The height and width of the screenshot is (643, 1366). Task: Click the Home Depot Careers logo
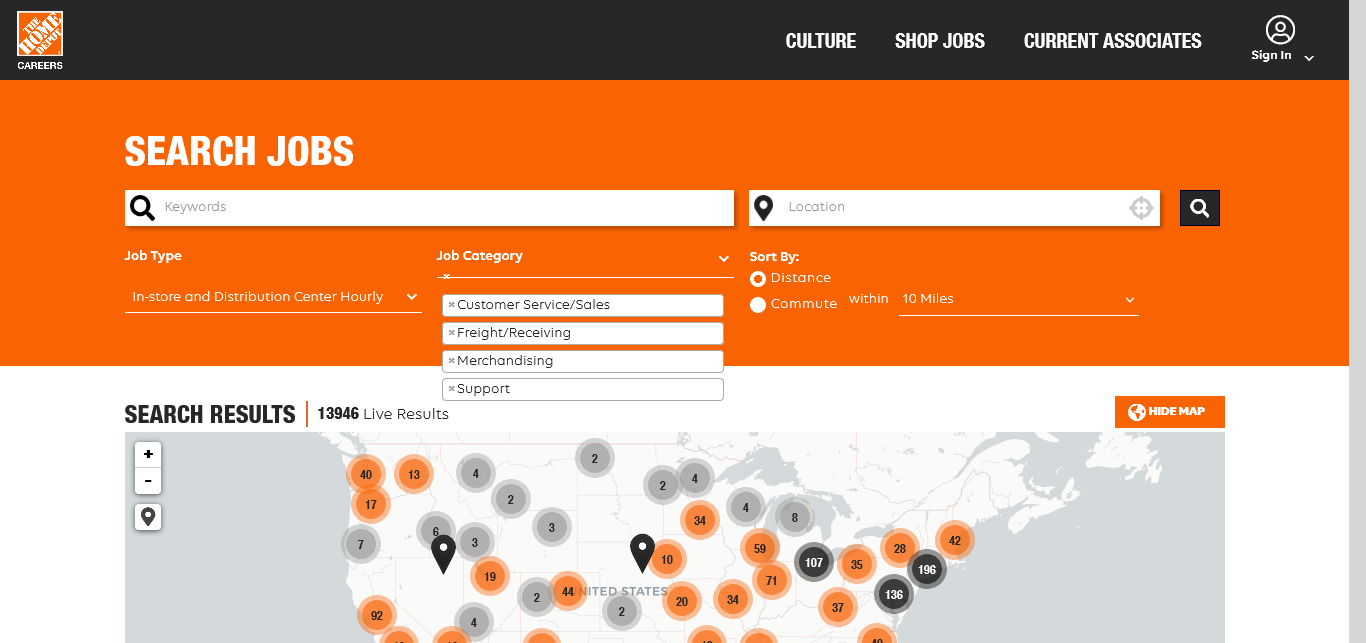click(x=40, y=40)
